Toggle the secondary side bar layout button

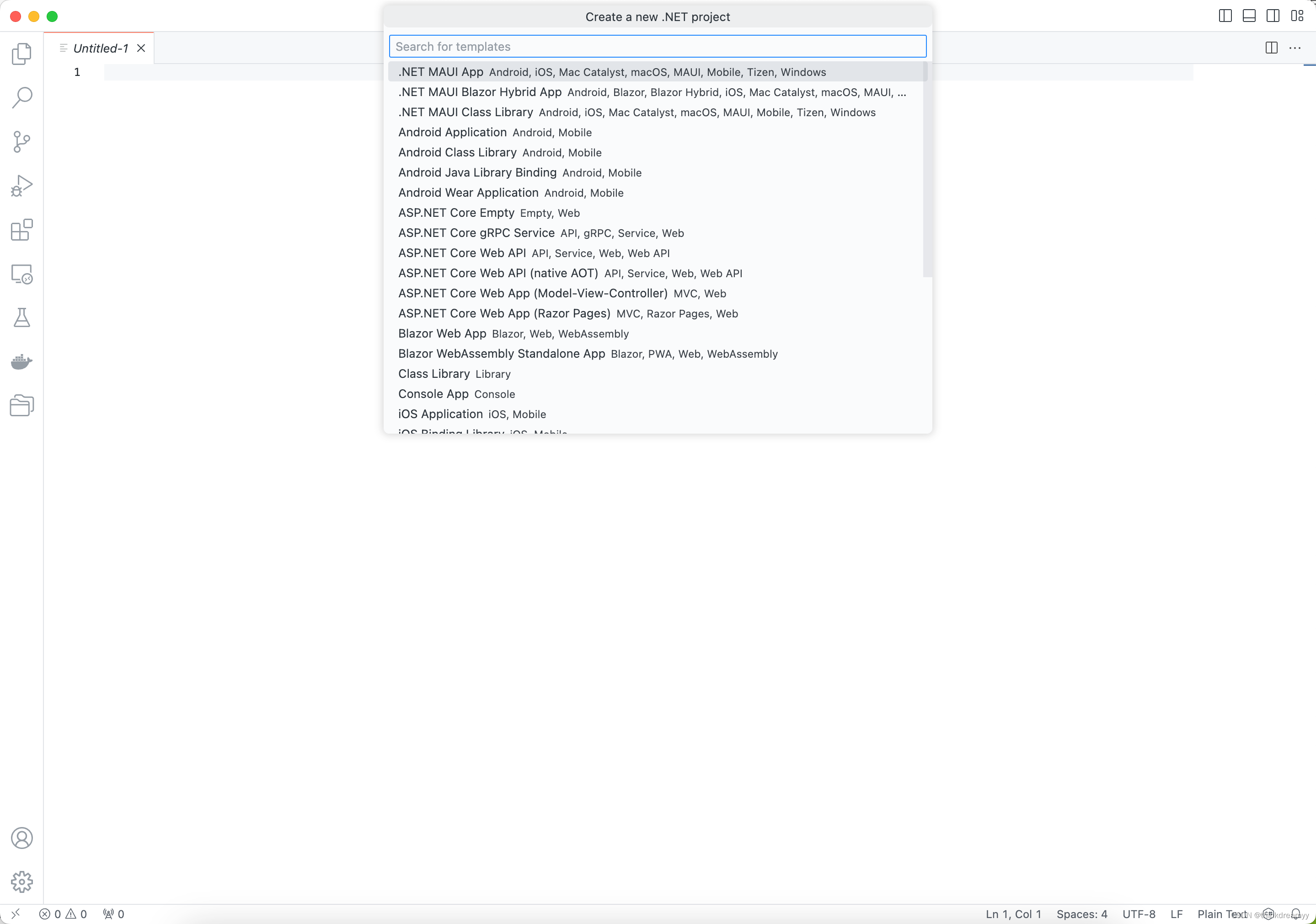[1273, 16]
